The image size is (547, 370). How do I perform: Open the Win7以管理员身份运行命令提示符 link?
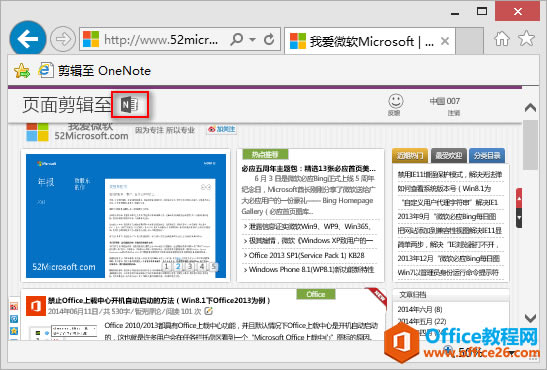point(448,272)
